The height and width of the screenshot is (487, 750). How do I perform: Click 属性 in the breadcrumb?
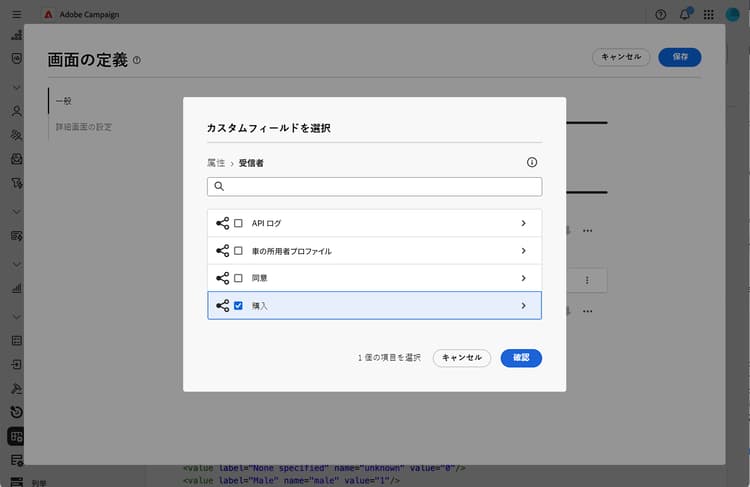216,163
